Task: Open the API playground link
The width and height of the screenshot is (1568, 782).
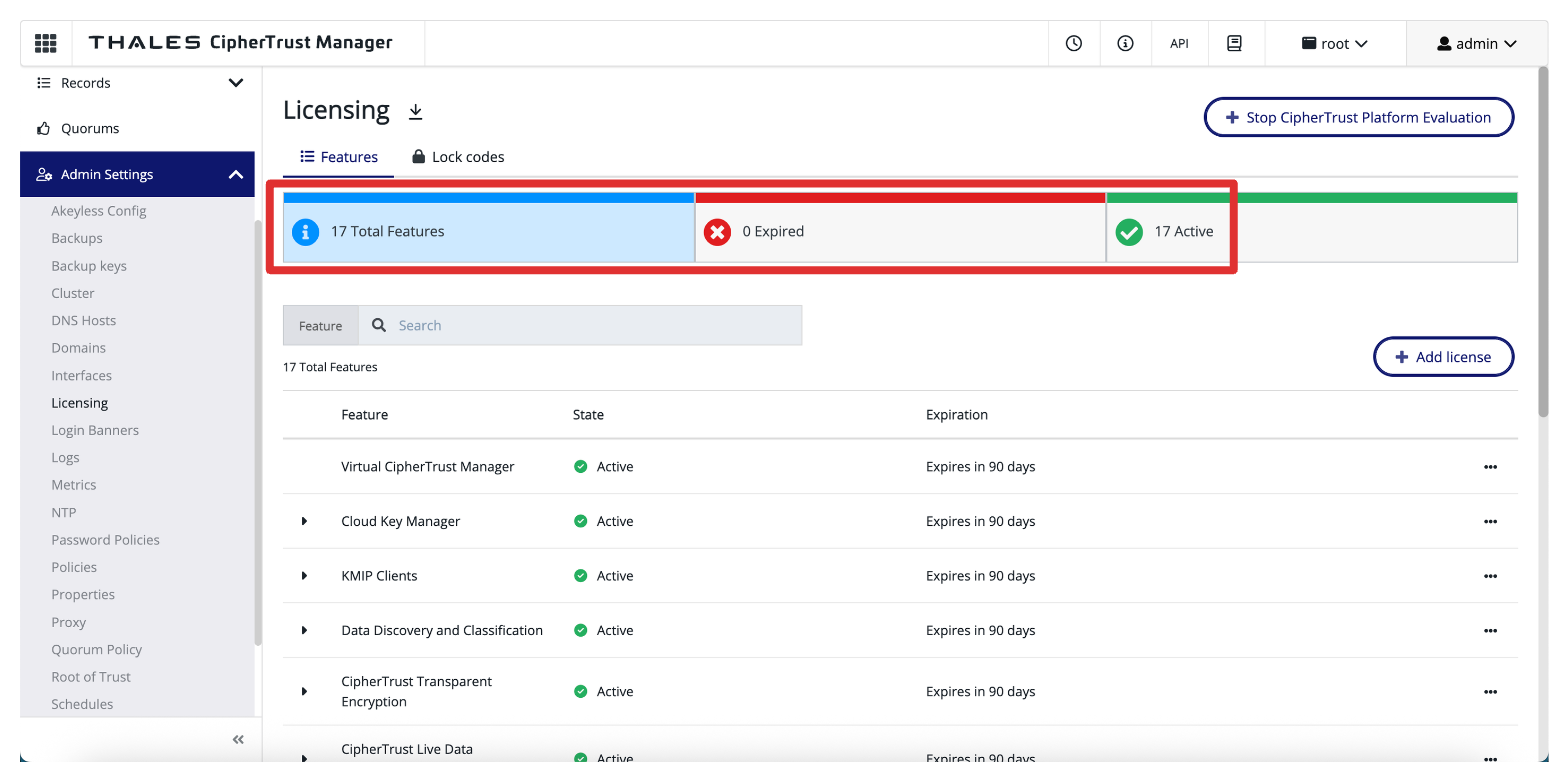Action: coord(1179,44)
